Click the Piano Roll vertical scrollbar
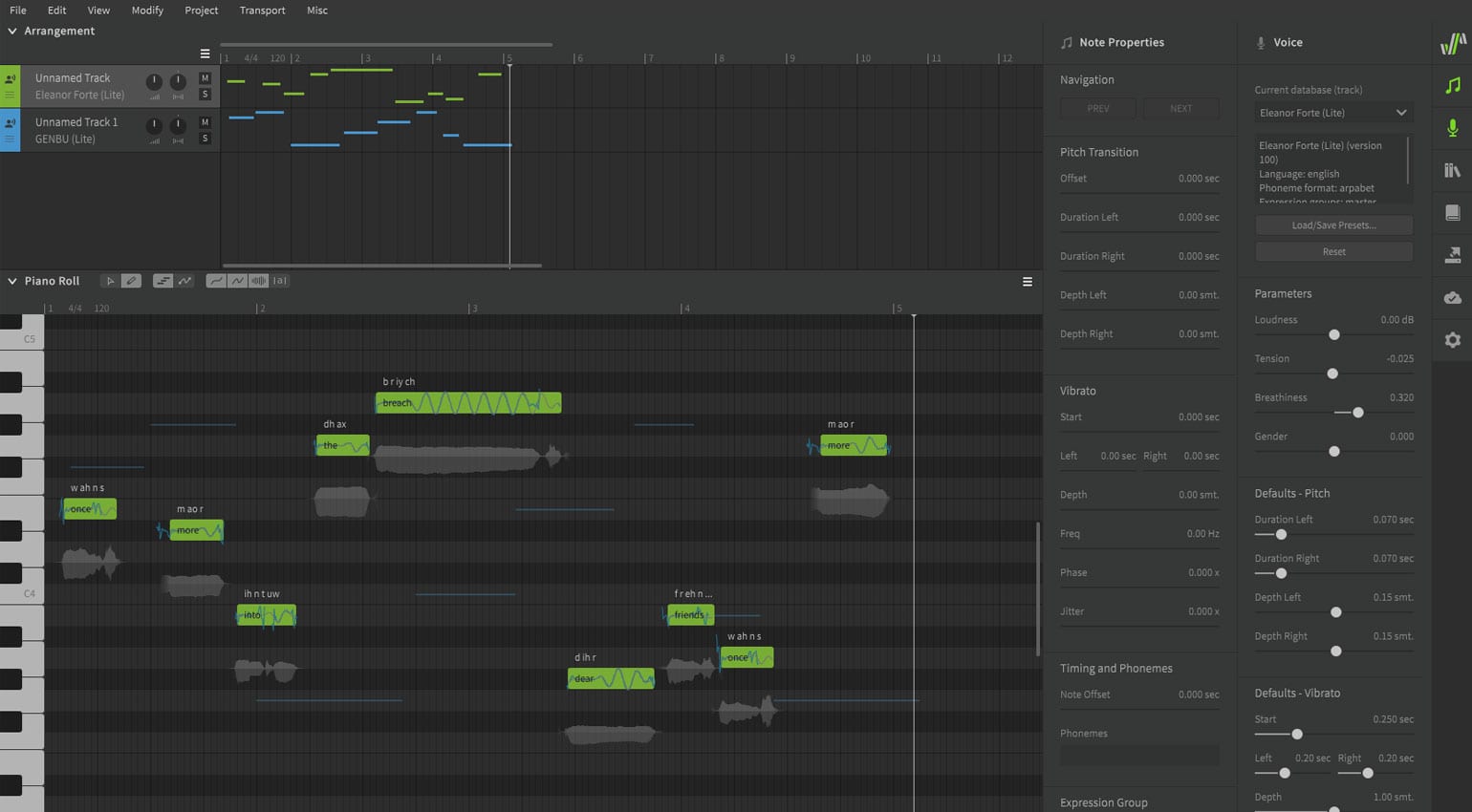The height and width of the screenshot is (812, 1472). point(1038,588)
